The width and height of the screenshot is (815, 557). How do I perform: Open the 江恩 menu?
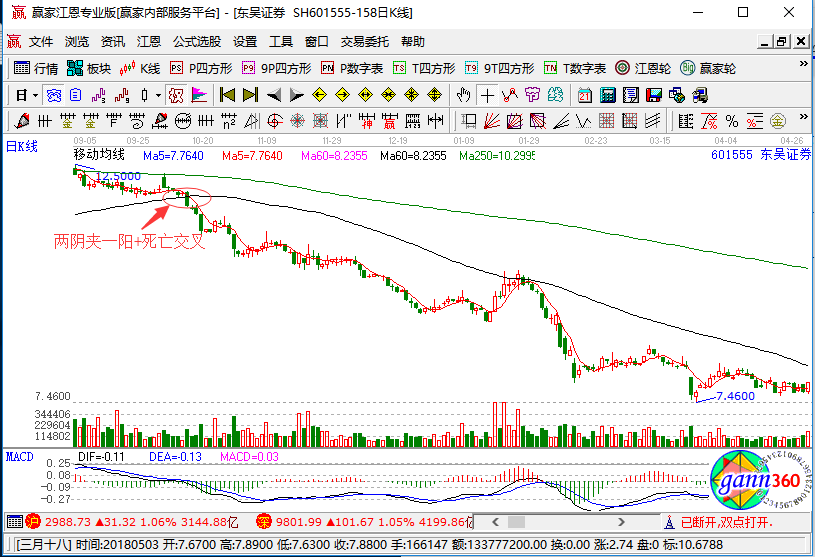pyautogui.click(x=149, y=42)
